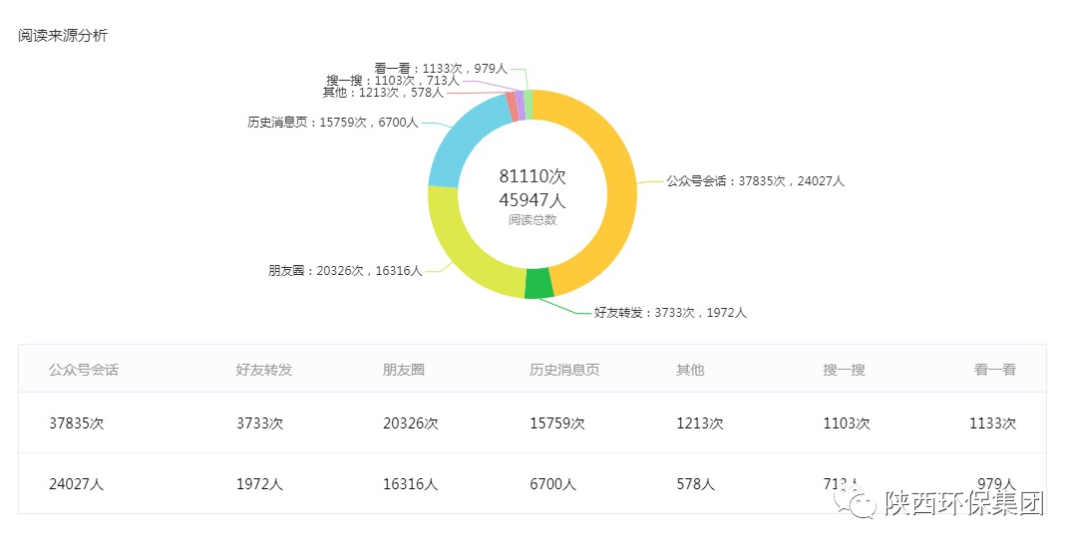
Task: Click the 好友转发 table column header
Action: tap(264, 369)
